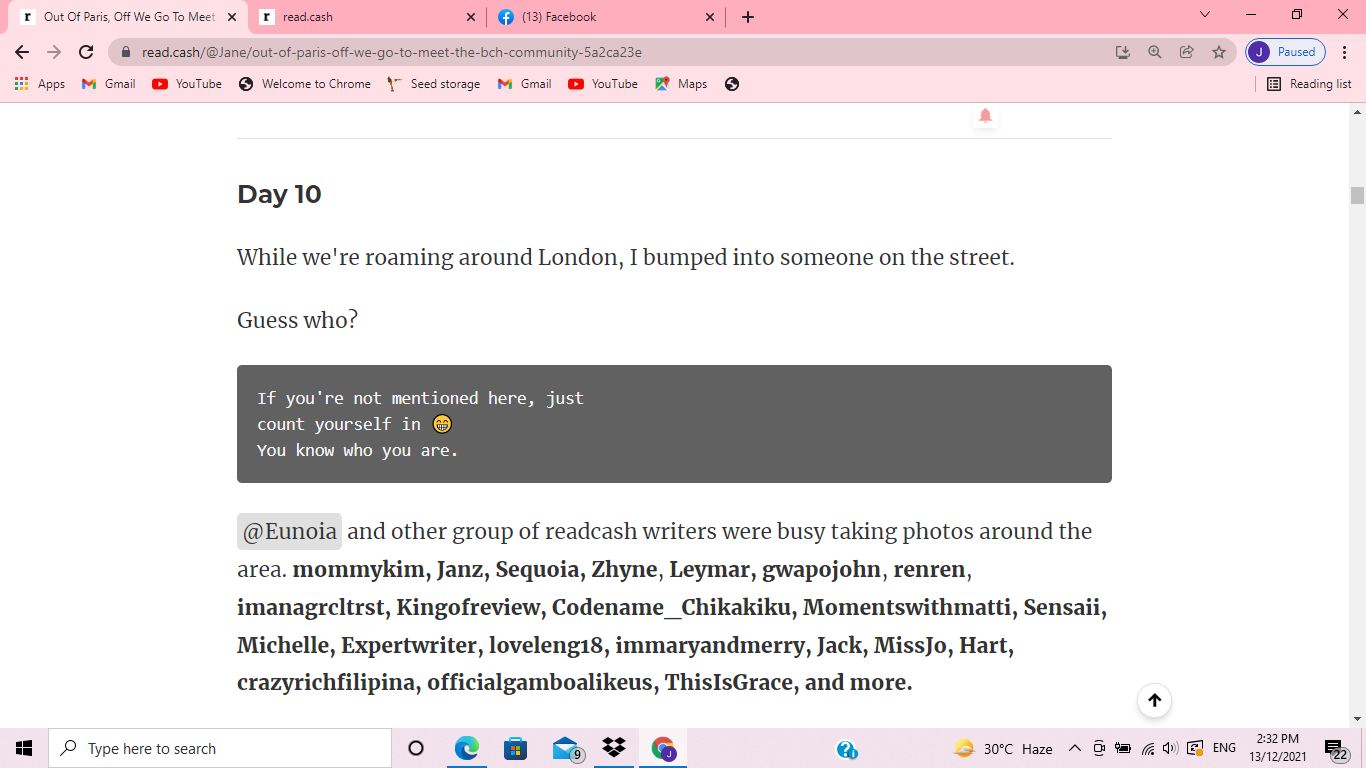
Task: Bookmark this page with the star icon
Action: (x=1219, y=52)
